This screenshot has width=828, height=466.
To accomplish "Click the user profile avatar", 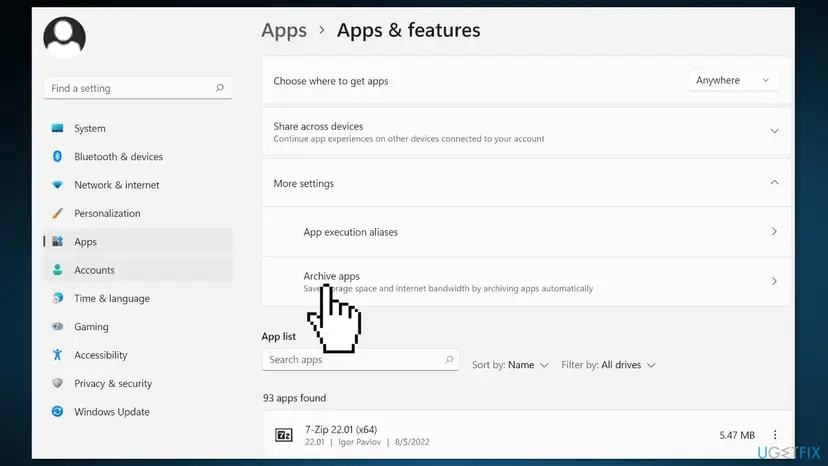I will pyautogui.click(x=64, y=37).
